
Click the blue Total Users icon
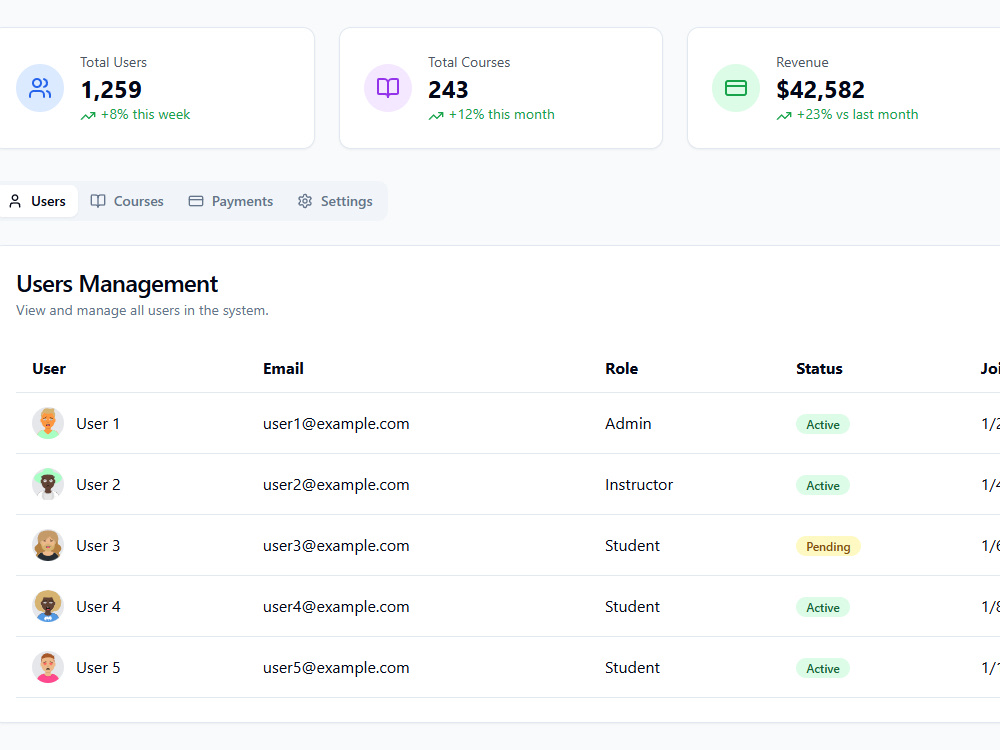click(40, 88)
